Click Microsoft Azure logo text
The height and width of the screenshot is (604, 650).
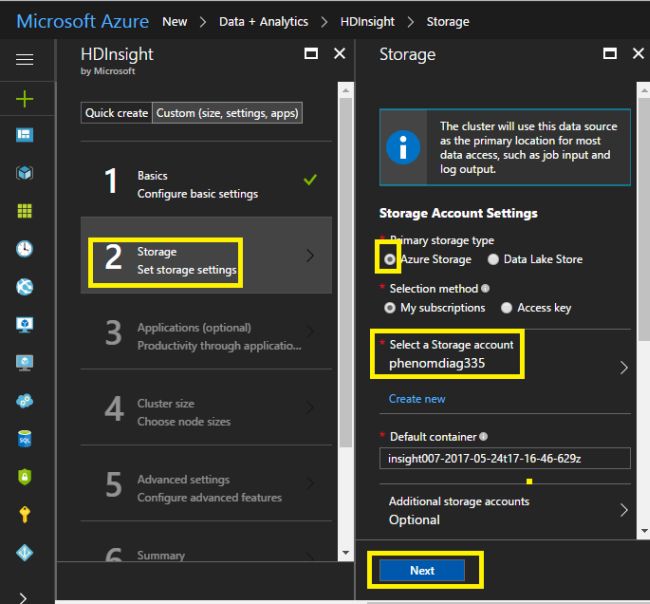(x=82, y=21)
